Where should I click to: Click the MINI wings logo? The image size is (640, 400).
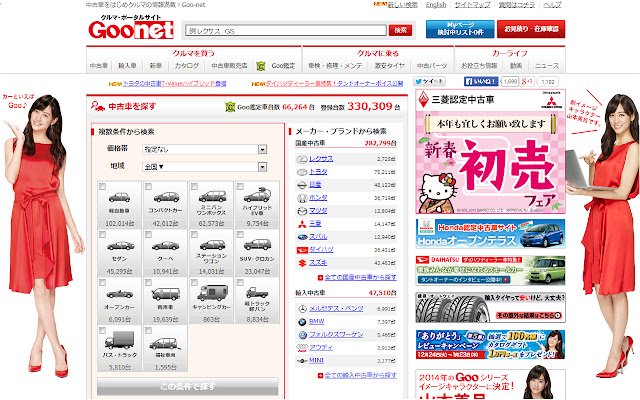pyautogui.click(x=302, y=361)
